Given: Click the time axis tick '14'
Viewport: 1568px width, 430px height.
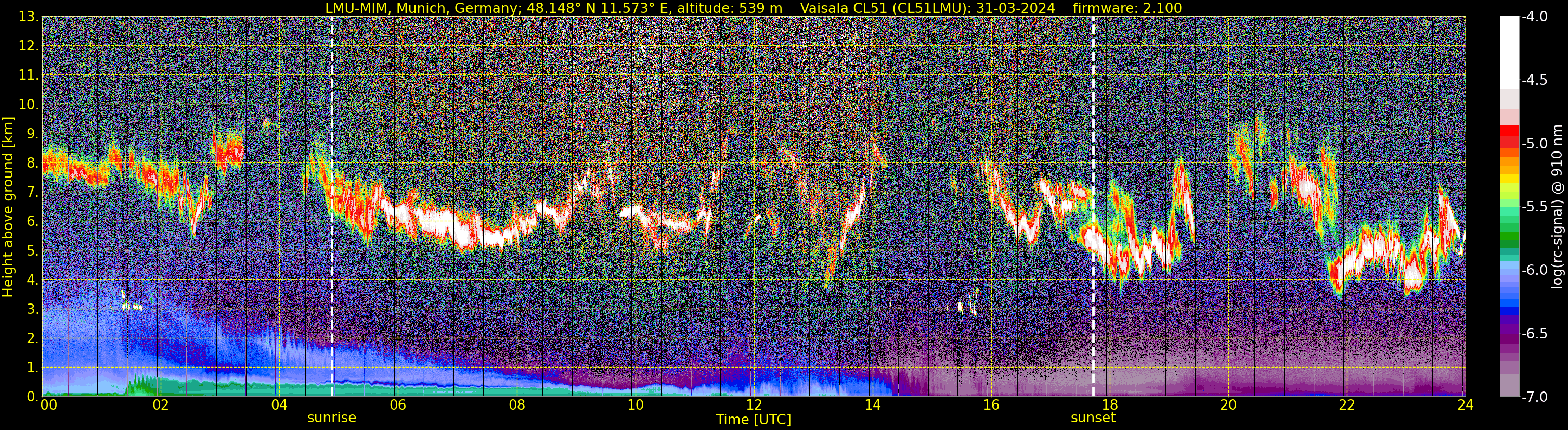Looking at the screenshot, I should (x=872, y=405).
